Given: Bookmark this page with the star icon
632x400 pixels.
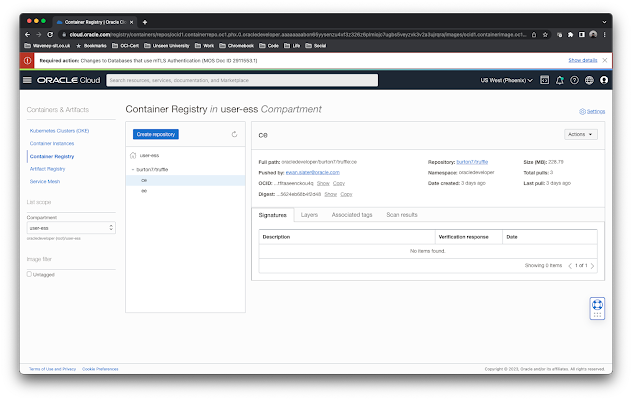Looking at the screenshot, I should 545,35.
